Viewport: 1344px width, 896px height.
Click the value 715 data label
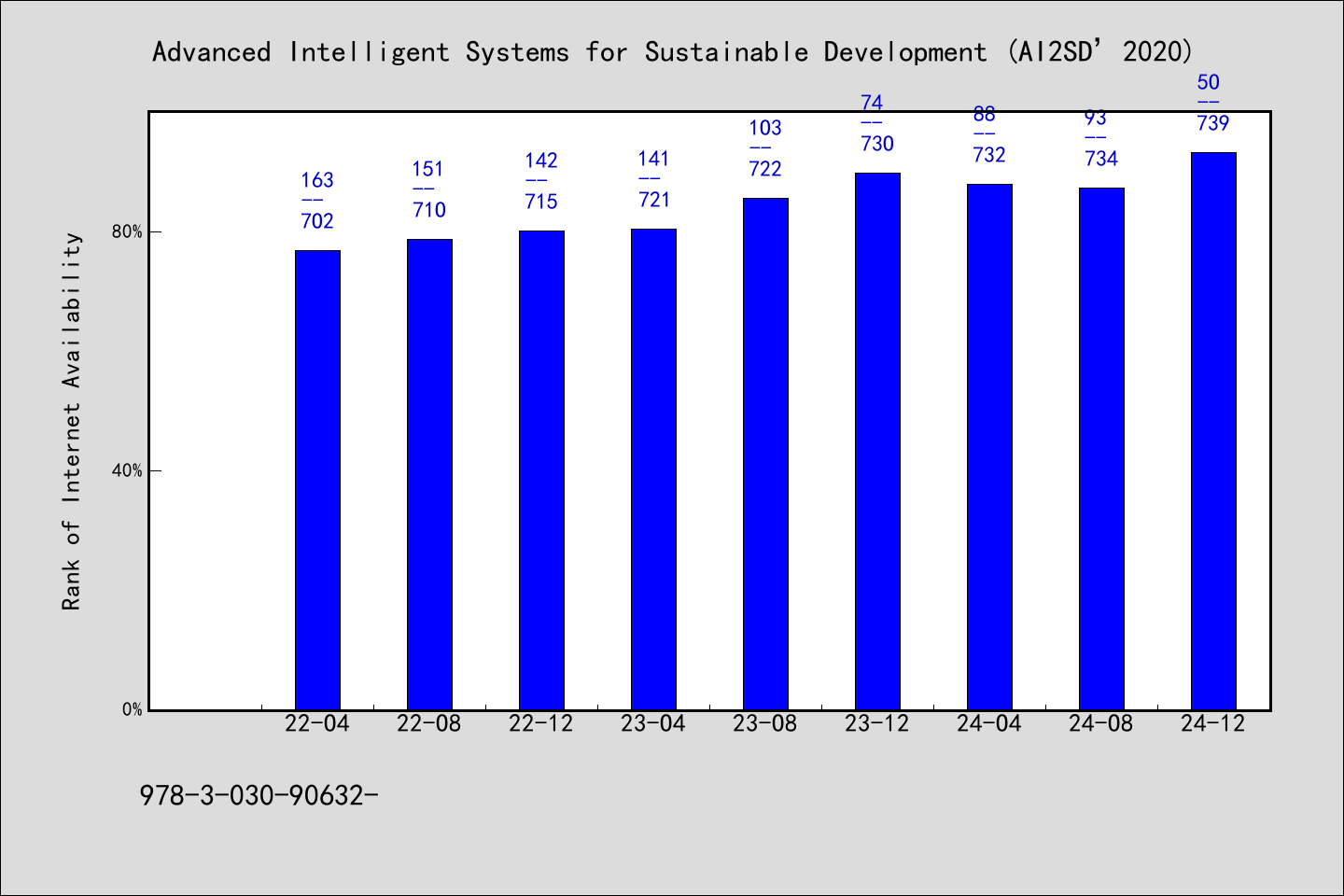[x=541, y=202]
